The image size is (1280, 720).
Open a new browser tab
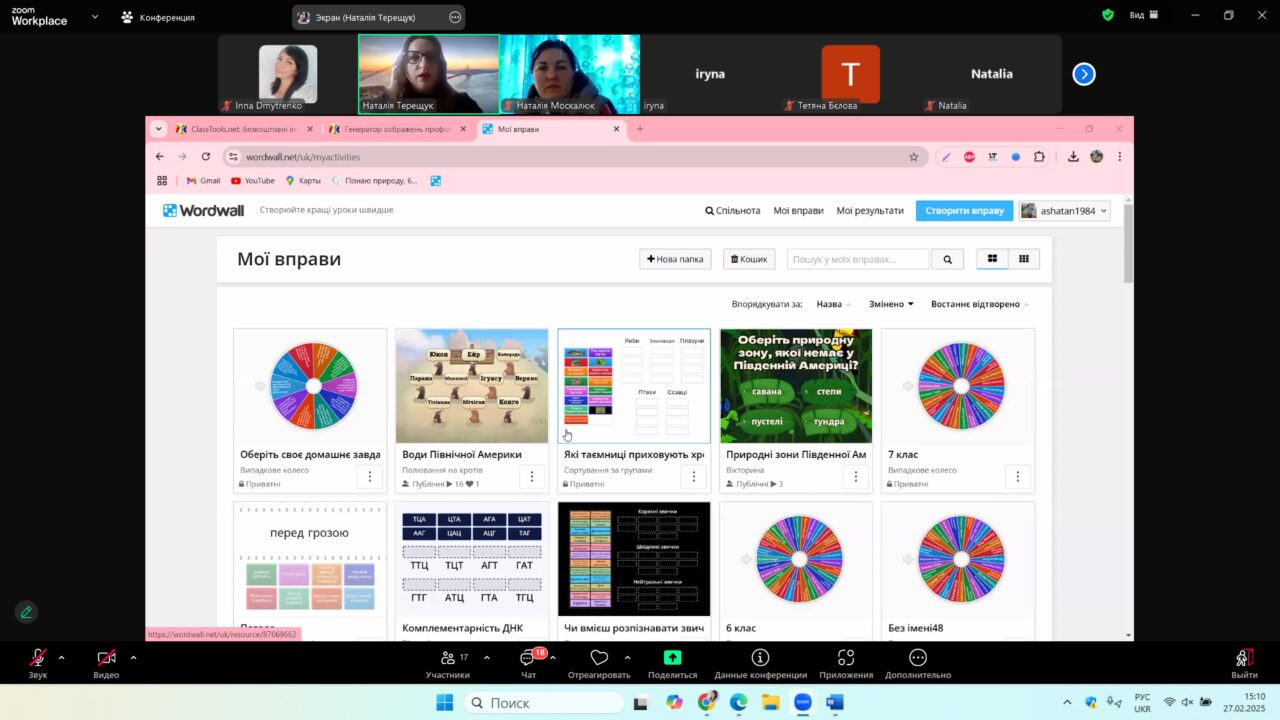[640, 129]
